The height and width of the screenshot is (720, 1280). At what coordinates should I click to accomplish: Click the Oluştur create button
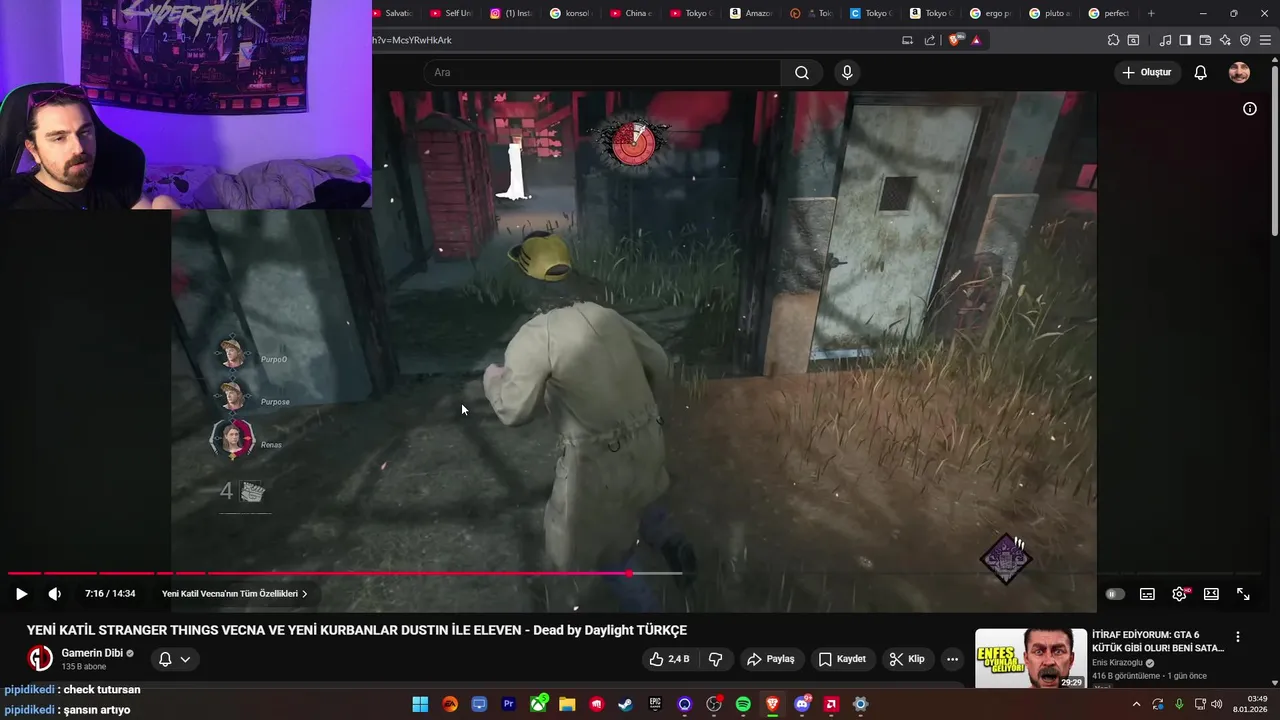(1147, 72)
